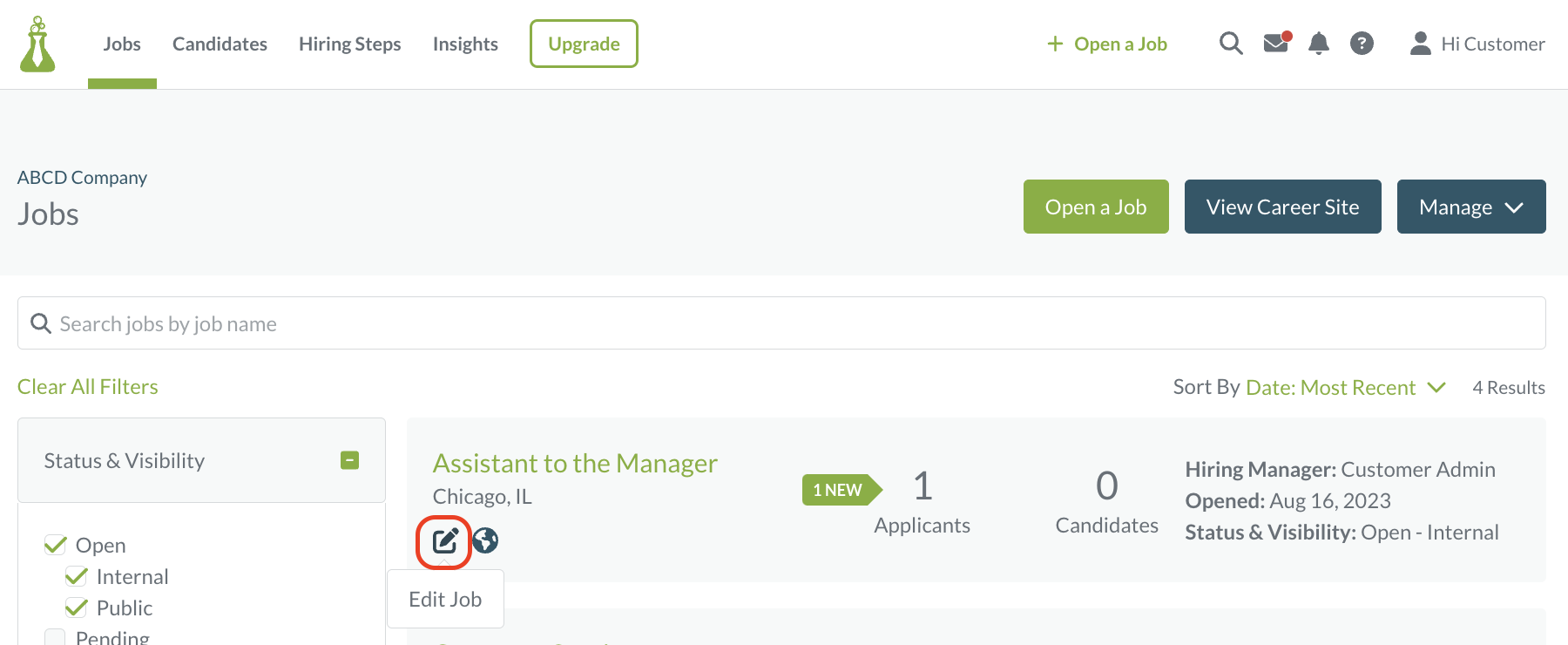Open the mail inbox icon
The height and width of the screenshot is (645, 1568).
[1277, 43]
